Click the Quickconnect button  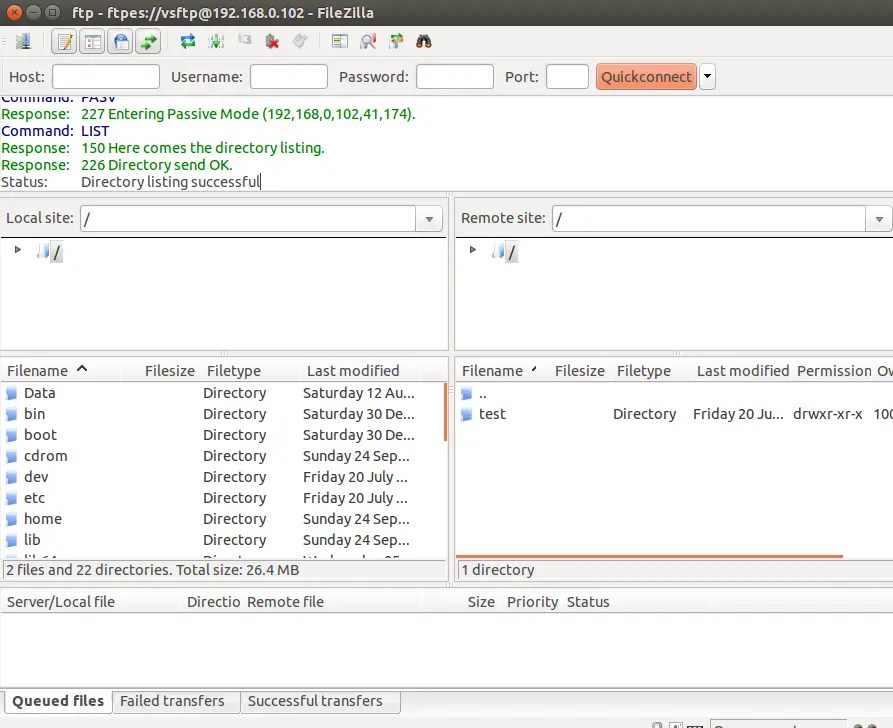click(646, 76)
